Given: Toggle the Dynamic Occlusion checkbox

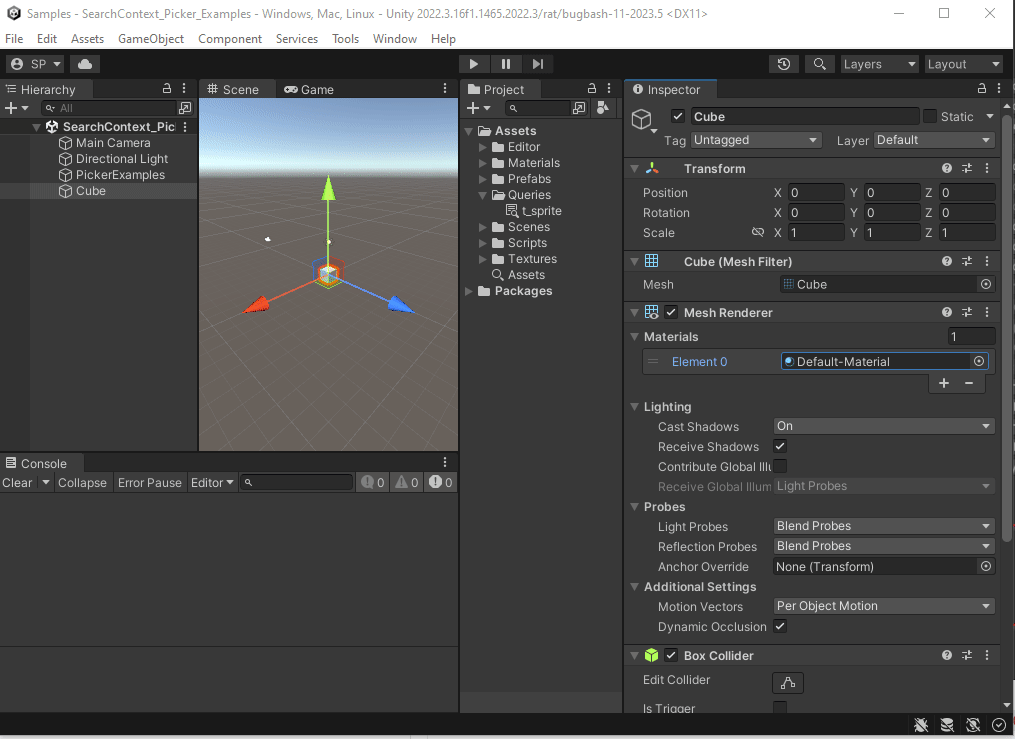Looking at the screenshot, I should tap(780, 626).
